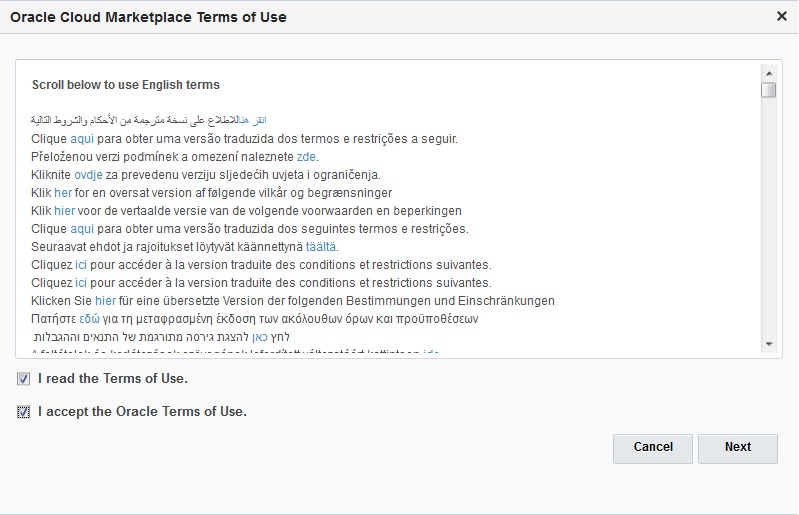Open the Dutch 'hier' link
The height and width of the screenshot is (515, 799).
(x=65, y=211)
